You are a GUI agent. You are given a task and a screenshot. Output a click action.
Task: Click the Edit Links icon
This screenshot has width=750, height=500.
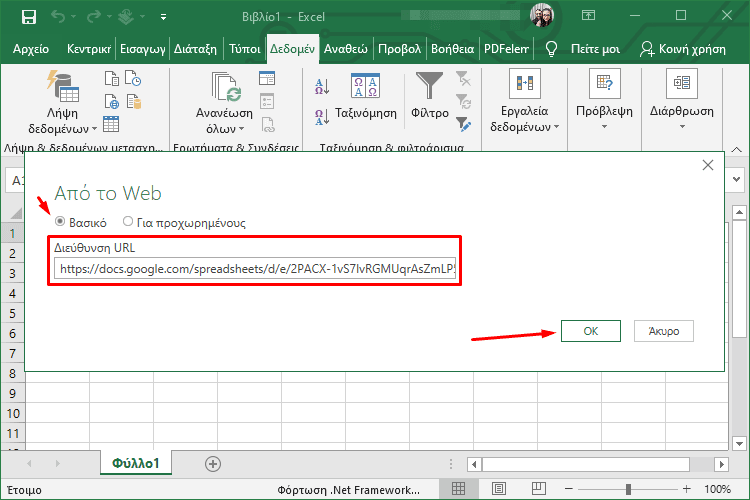pos(268,125)
